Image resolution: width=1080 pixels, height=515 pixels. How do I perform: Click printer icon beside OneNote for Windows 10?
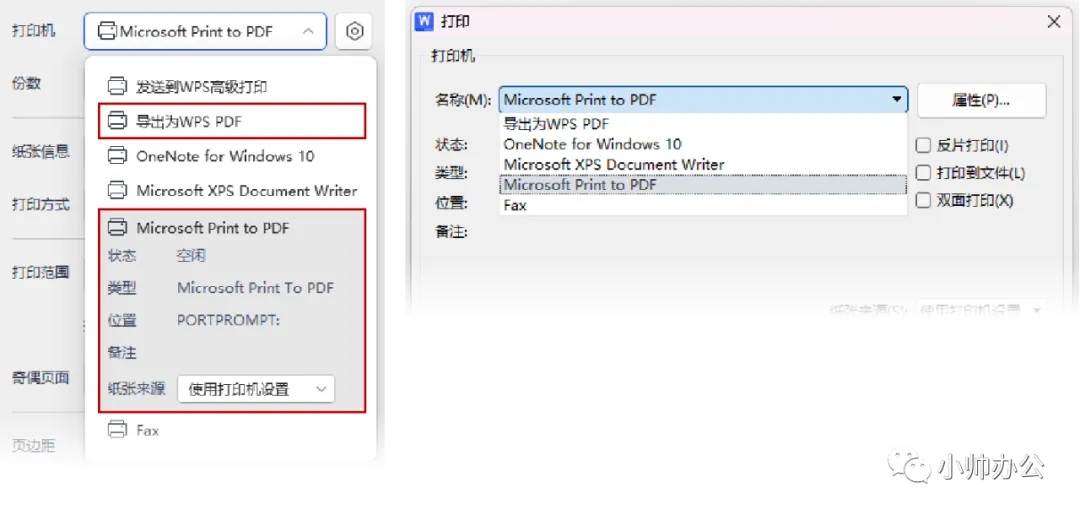(x=118, y=156)
